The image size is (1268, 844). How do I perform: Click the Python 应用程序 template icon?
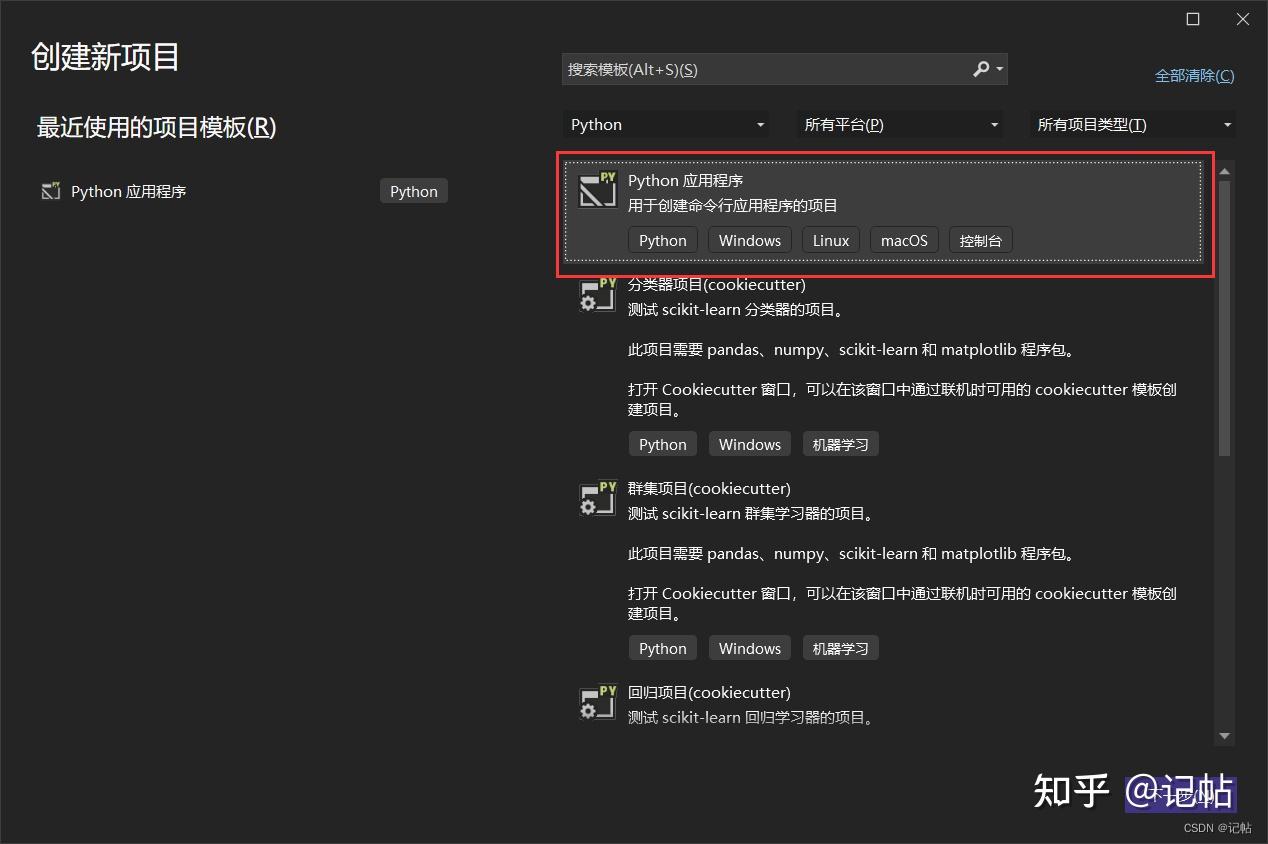click(597, 191)
